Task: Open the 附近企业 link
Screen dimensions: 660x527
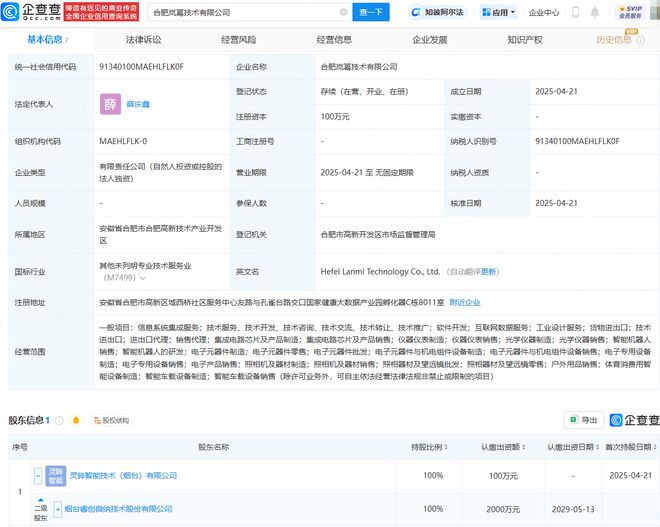Action: (x=465, y=302)
